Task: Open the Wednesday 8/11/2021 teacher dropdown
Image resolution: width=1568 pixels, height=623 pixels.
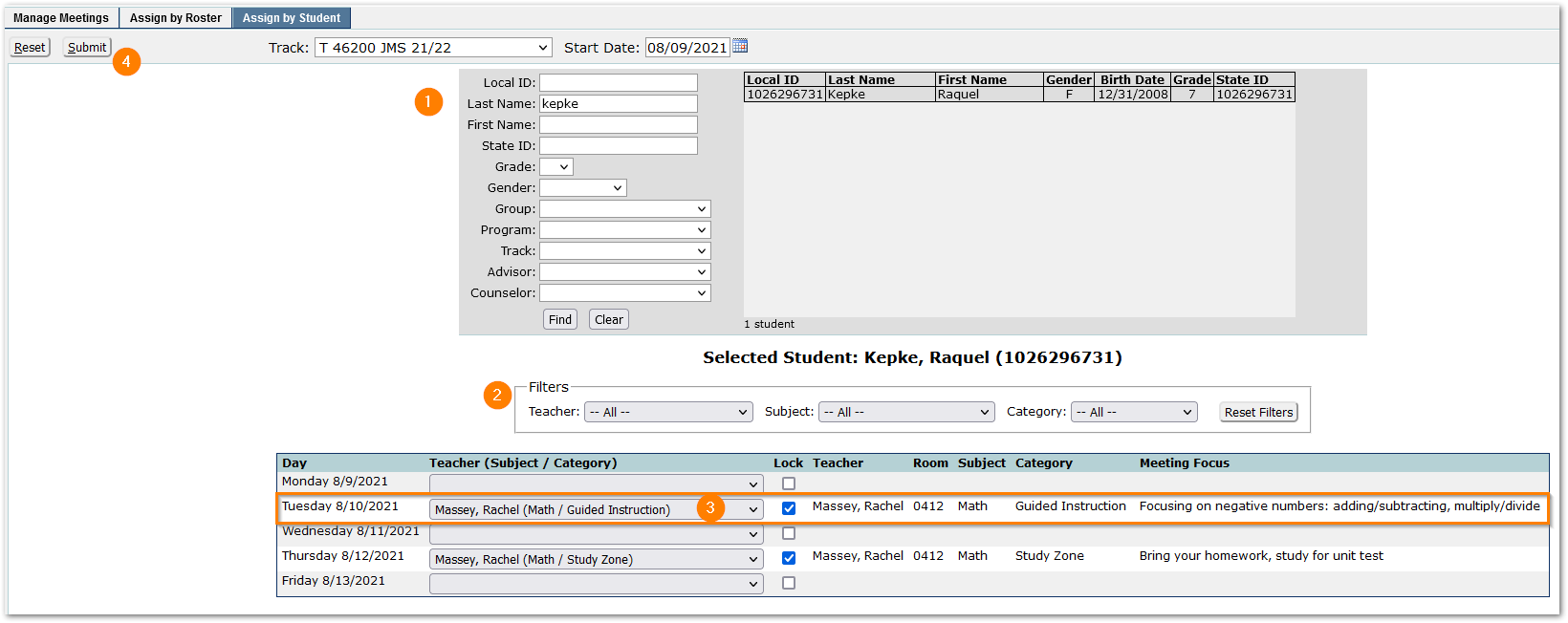Action: [597, 534]
